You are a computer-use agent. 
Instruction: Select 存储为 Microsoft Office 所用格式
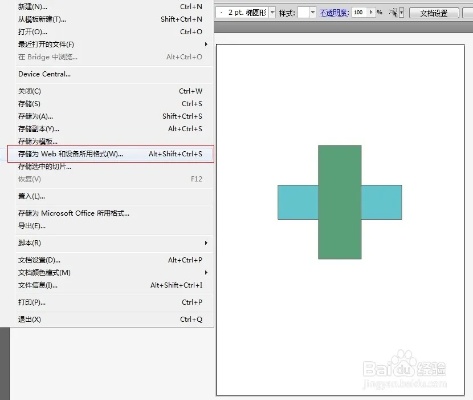110,213
